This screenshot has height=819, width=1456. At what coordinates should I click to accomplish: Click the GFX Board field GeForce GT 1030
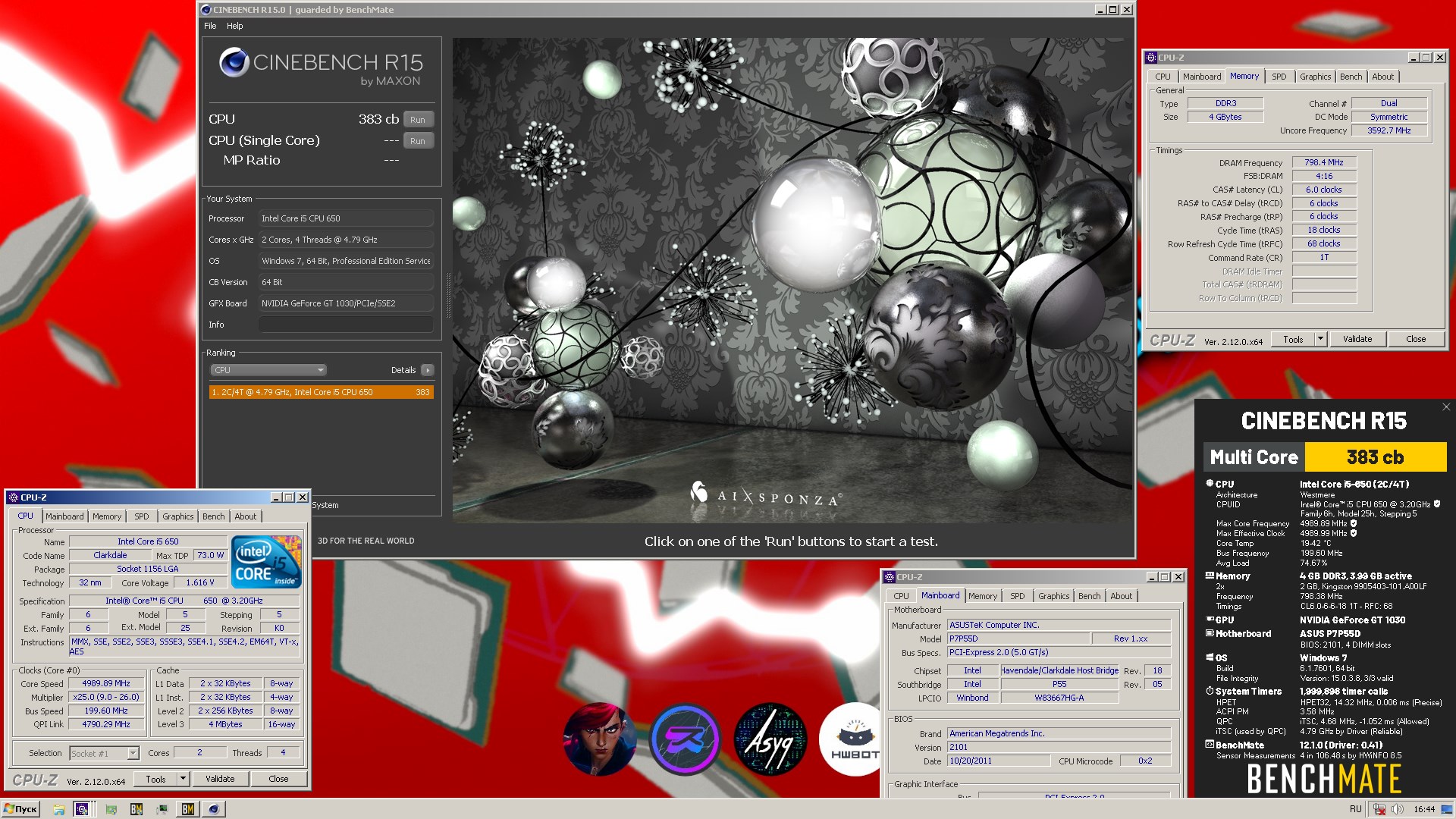pos(347,303)
